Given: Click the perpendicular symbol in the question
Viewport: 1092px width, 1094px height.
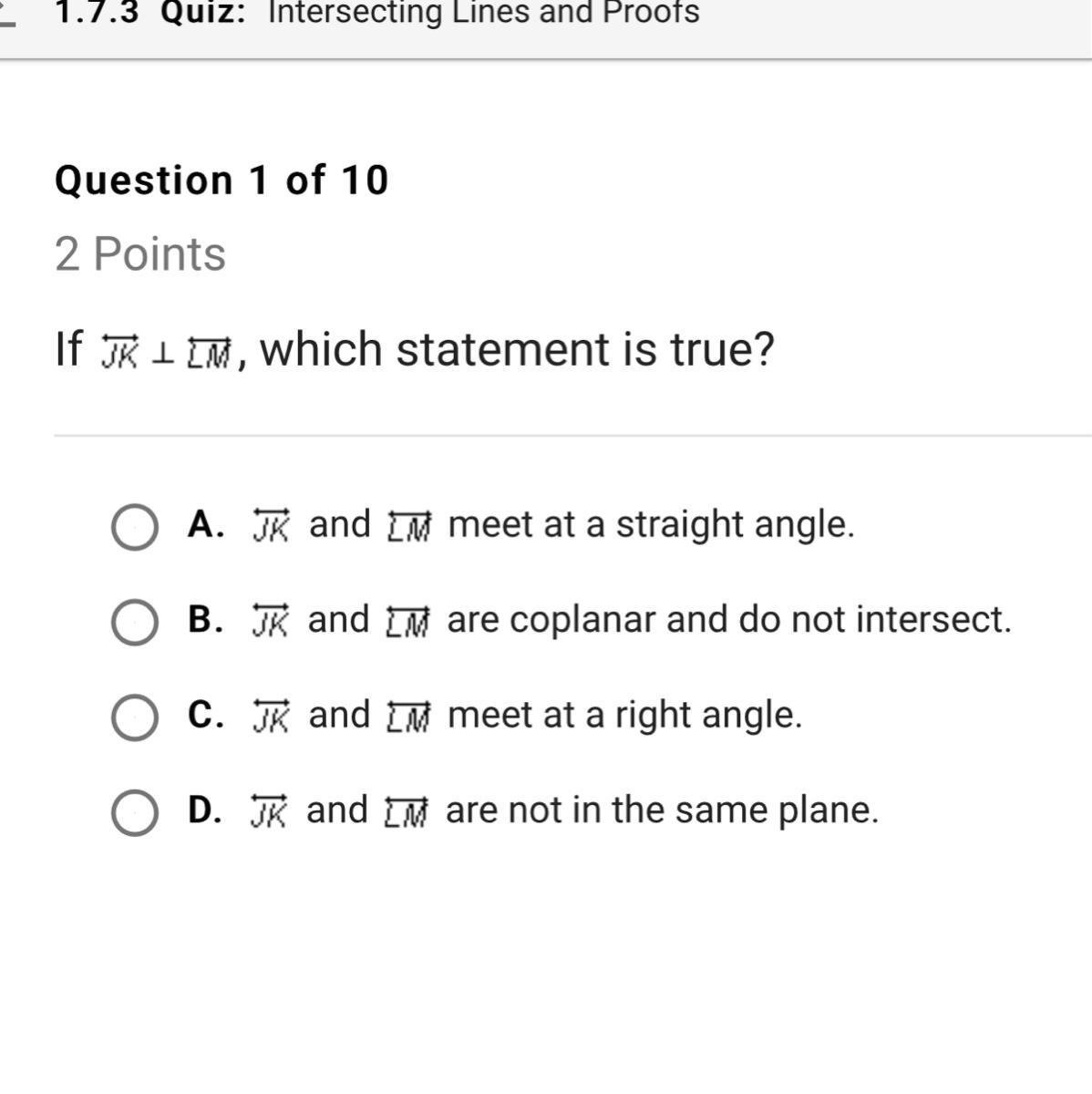Looking at the screenshot, I should [x=162, y=354].
